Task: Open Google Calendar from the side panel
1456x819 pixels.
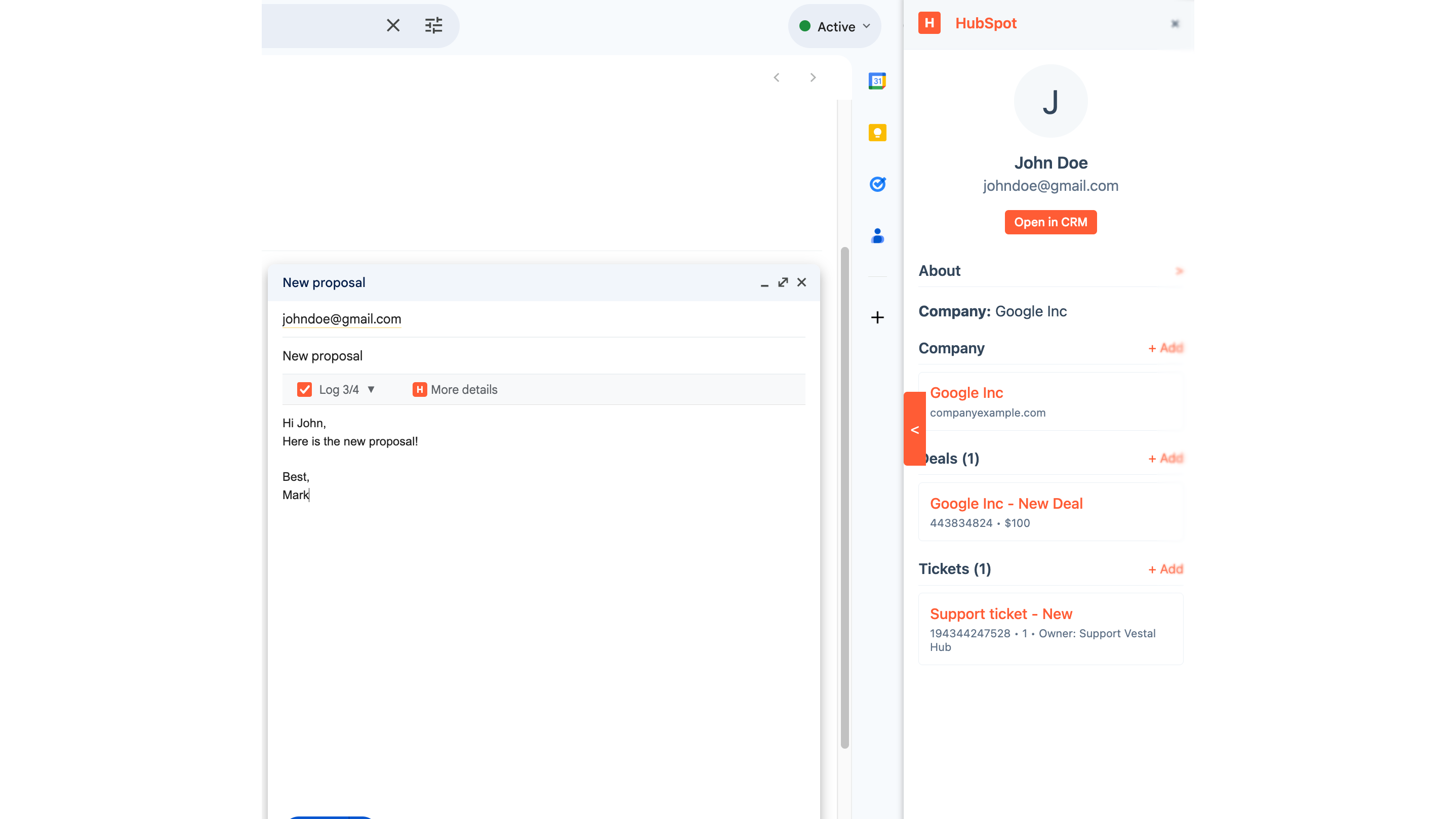Action: [877, 81]
